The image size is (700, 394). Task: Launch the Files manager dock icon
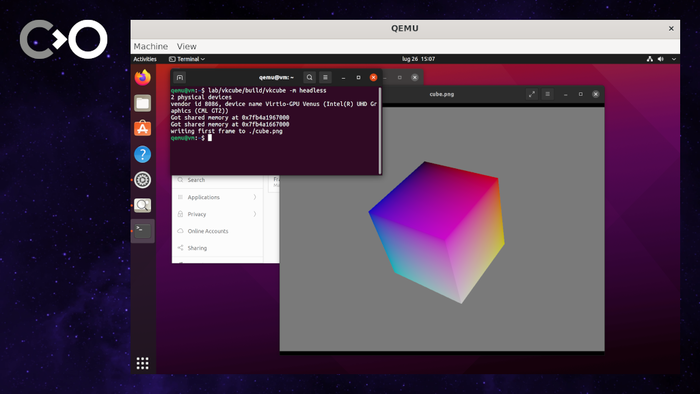tap(142, 103)
